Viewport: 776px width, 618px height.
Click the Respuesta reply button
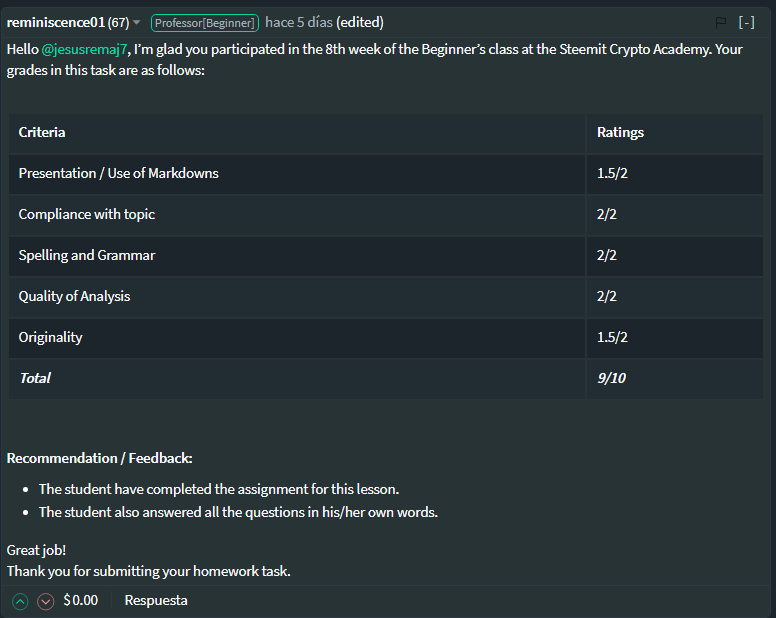(156, 600)
